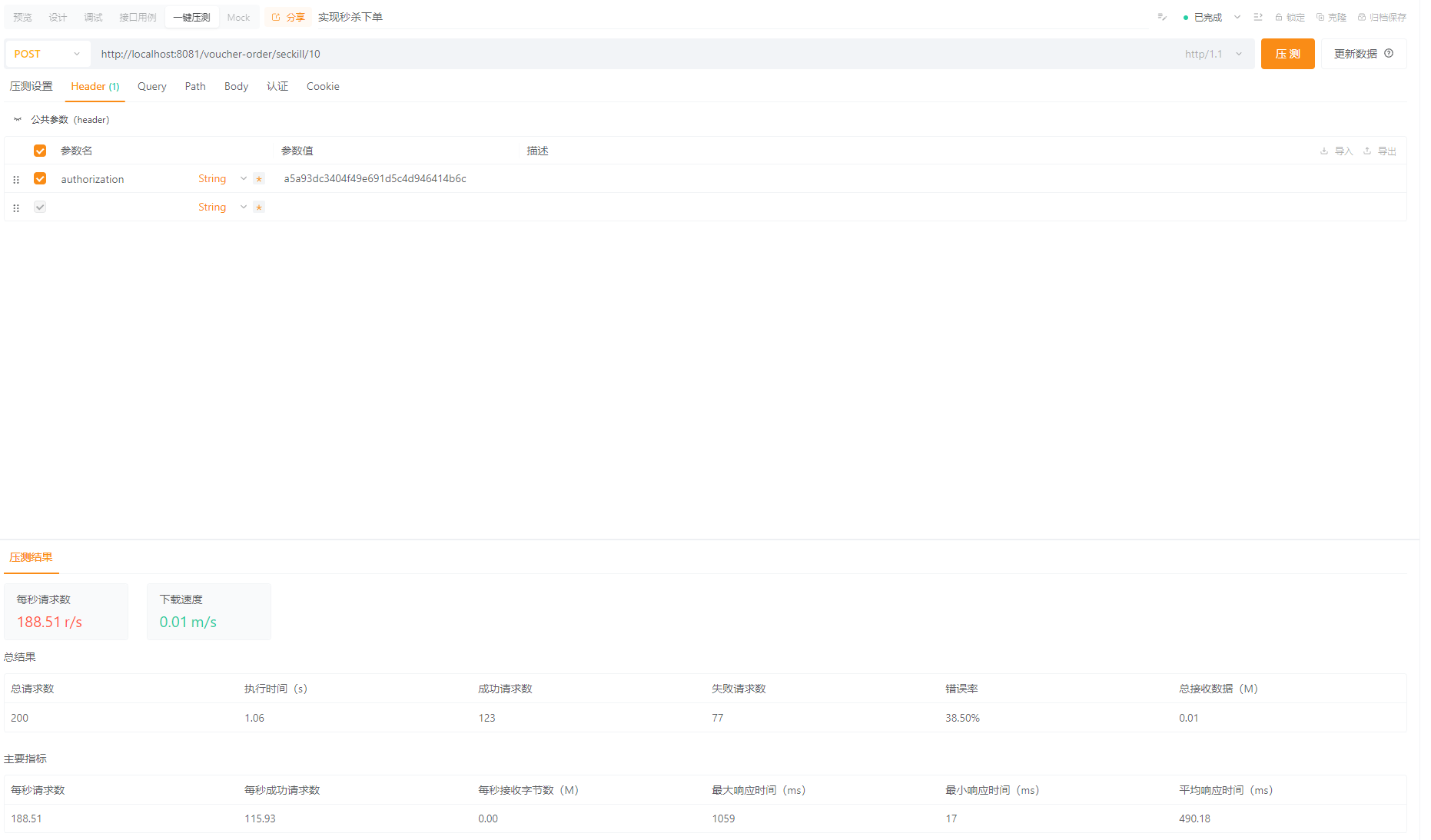
Task: Open the http/1.1 protocol dropdown
Action: coord(1214,54)
